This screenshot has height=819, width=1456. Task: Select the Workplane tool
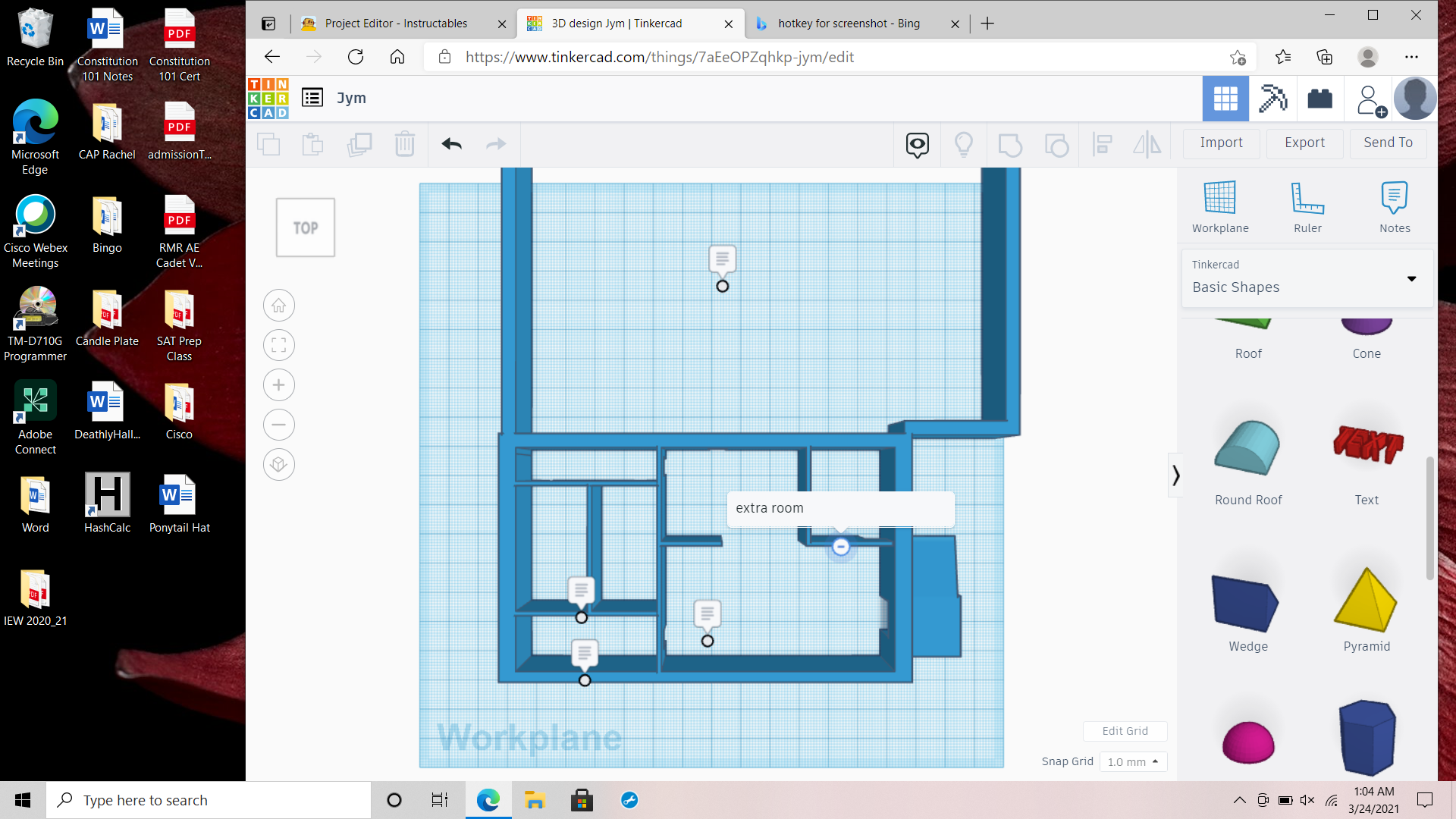pos(1220,207)
